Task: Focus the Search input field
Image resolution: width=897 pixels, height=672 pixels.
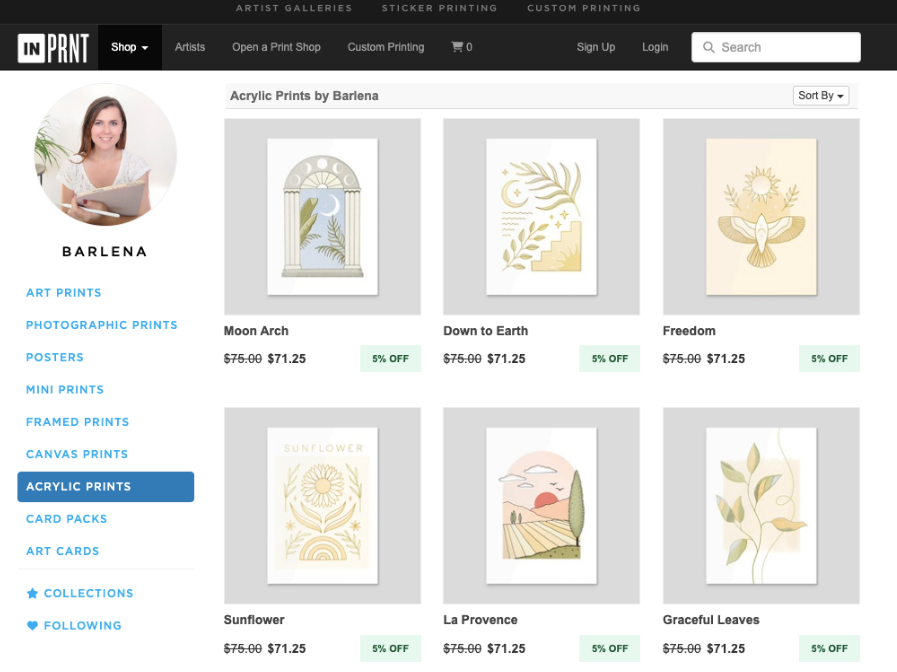Action: point(776,47)
